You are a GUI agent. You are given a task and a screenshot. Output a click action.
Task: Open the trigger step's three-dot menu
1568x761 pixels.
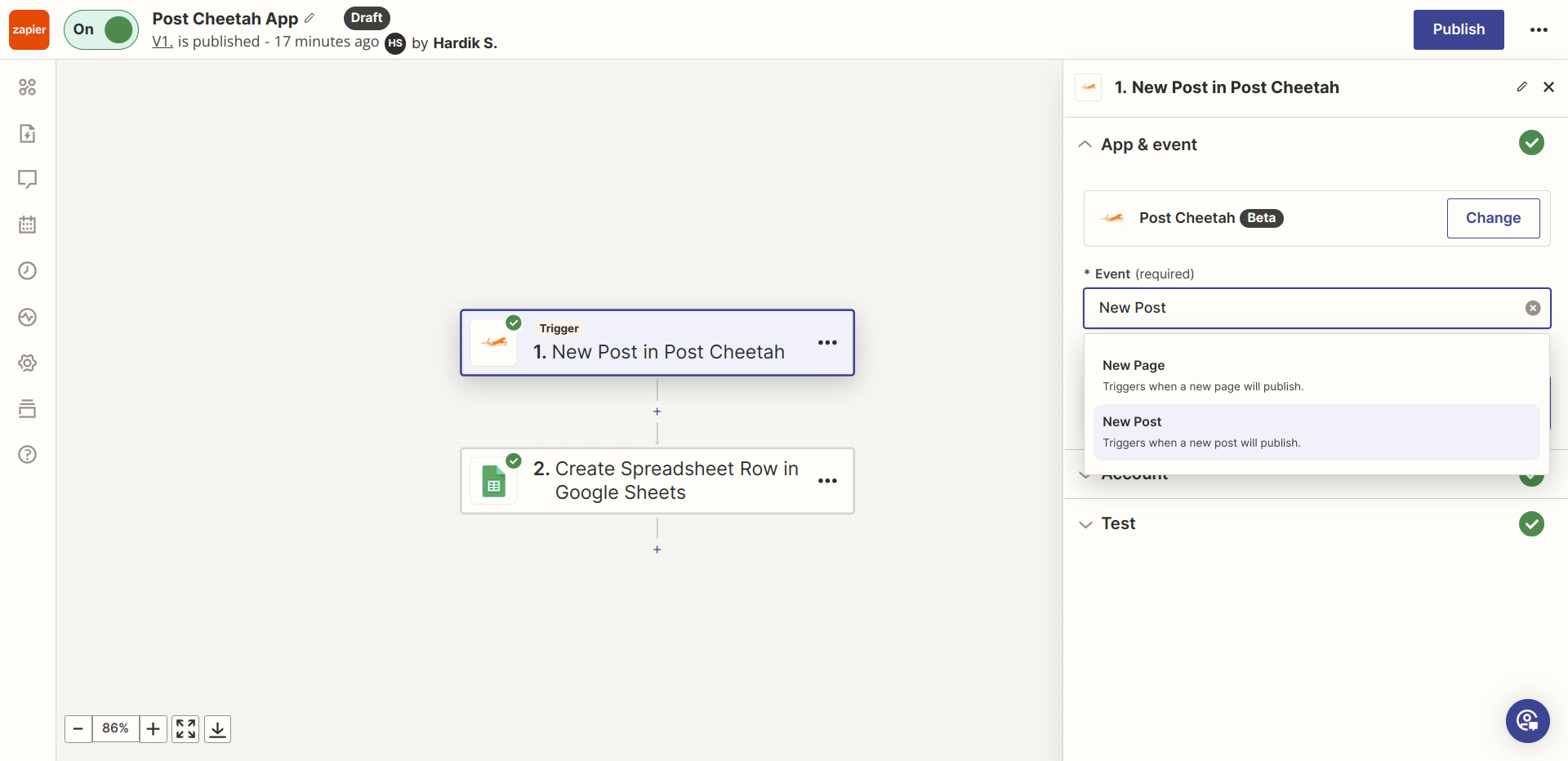tap(827, 343)
